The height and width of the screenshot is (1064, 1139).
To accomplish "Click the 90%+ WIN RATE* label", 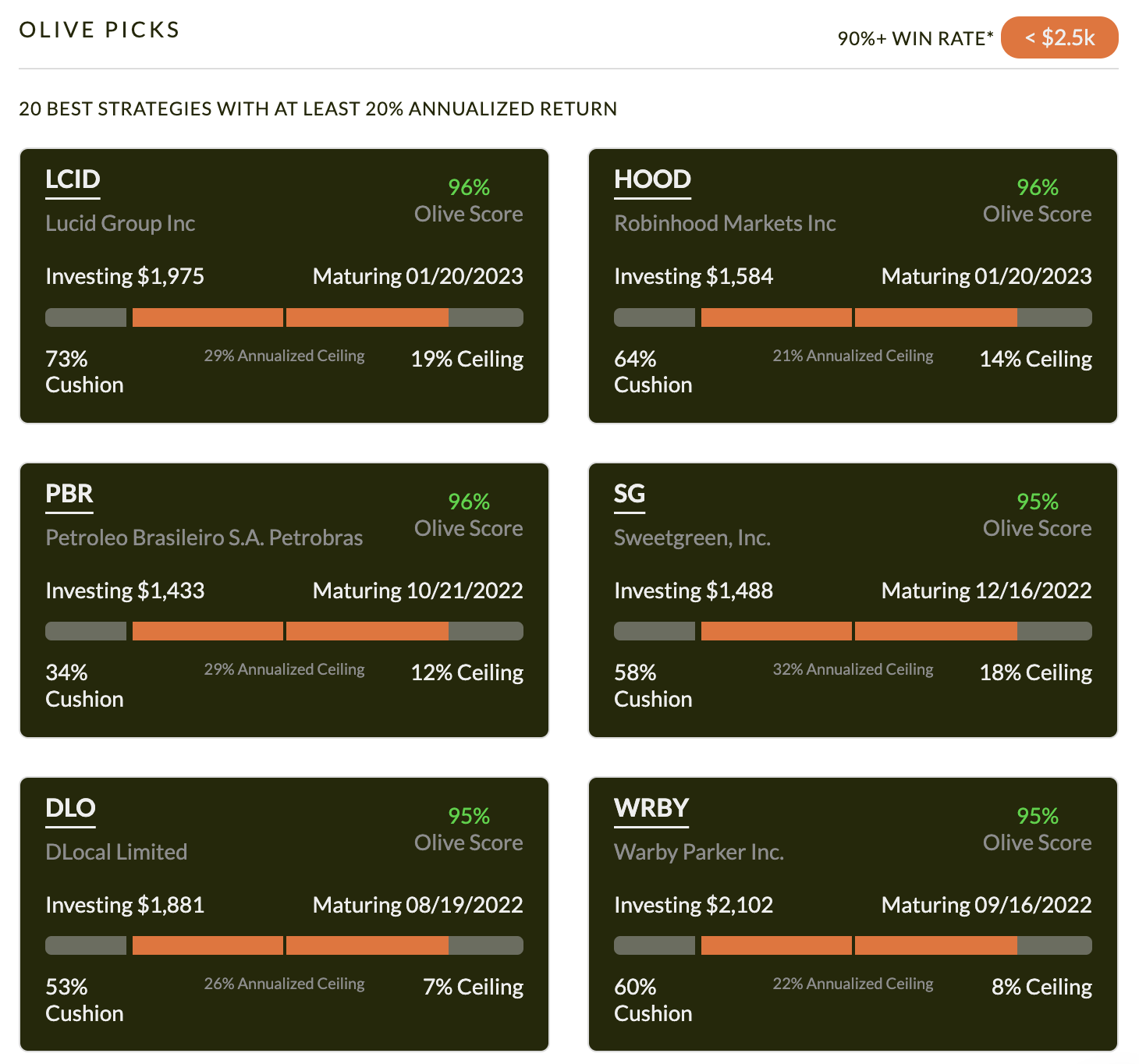I will tap(915, 39).
